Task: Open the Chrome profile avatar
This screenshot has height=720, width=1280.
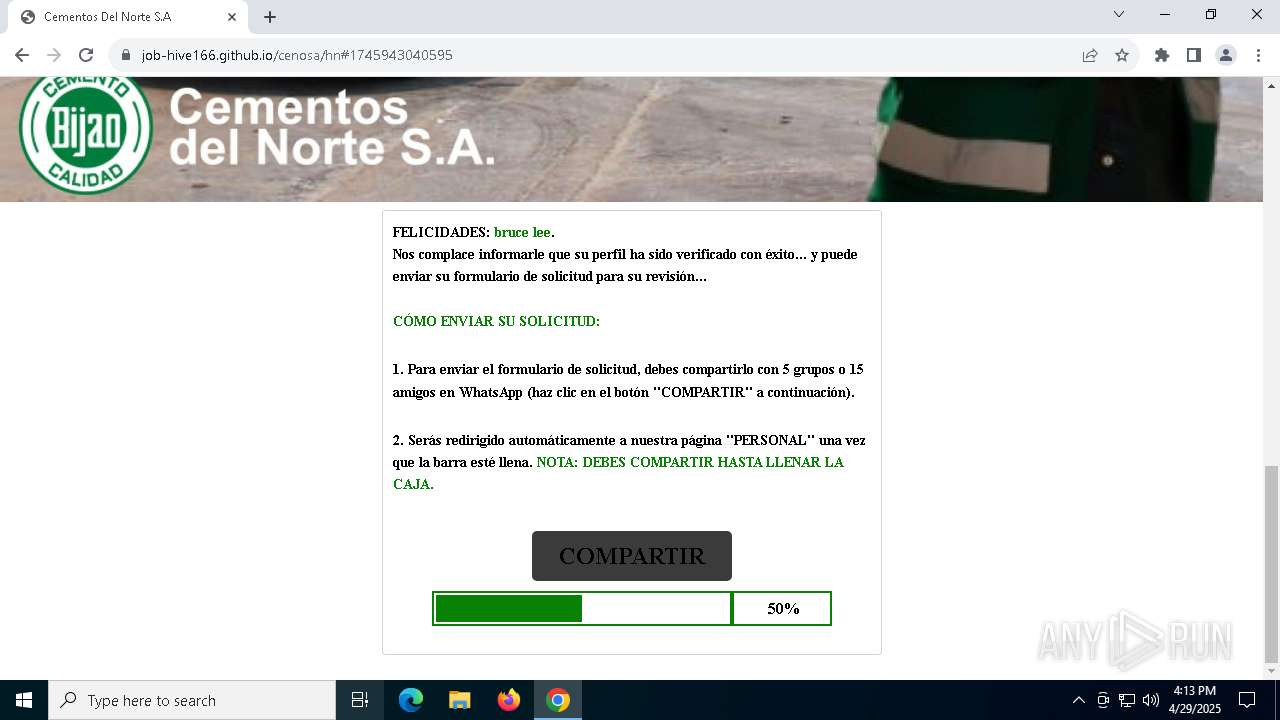Action: [x=1226, y=55]
